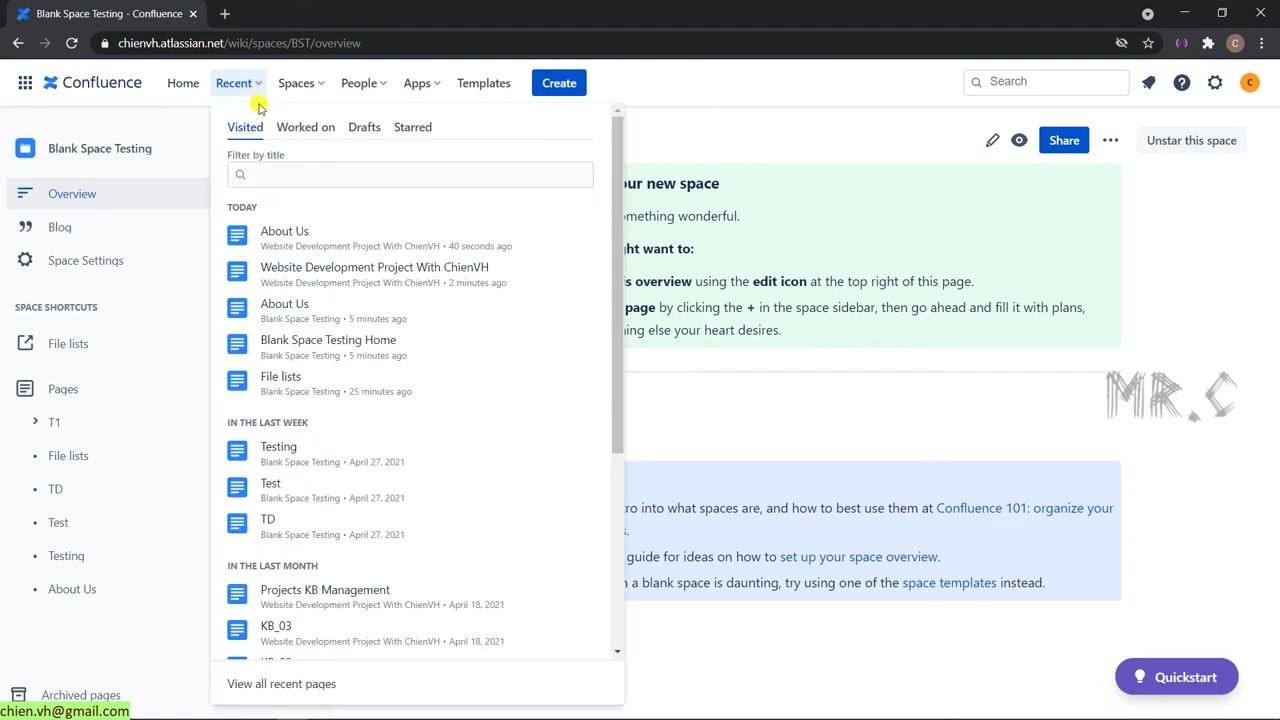Open the help question mark icon

pos(1182,83)
